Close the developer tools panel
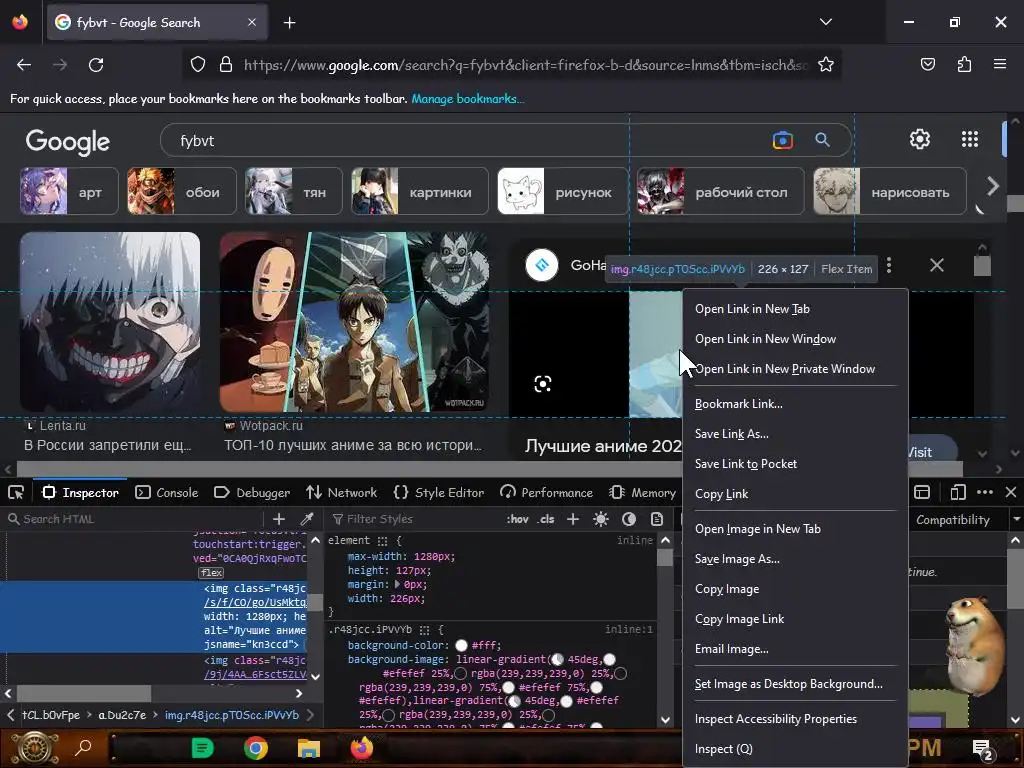Image resolution: width=1024 pixels, height=768 pixels. 1010,492
